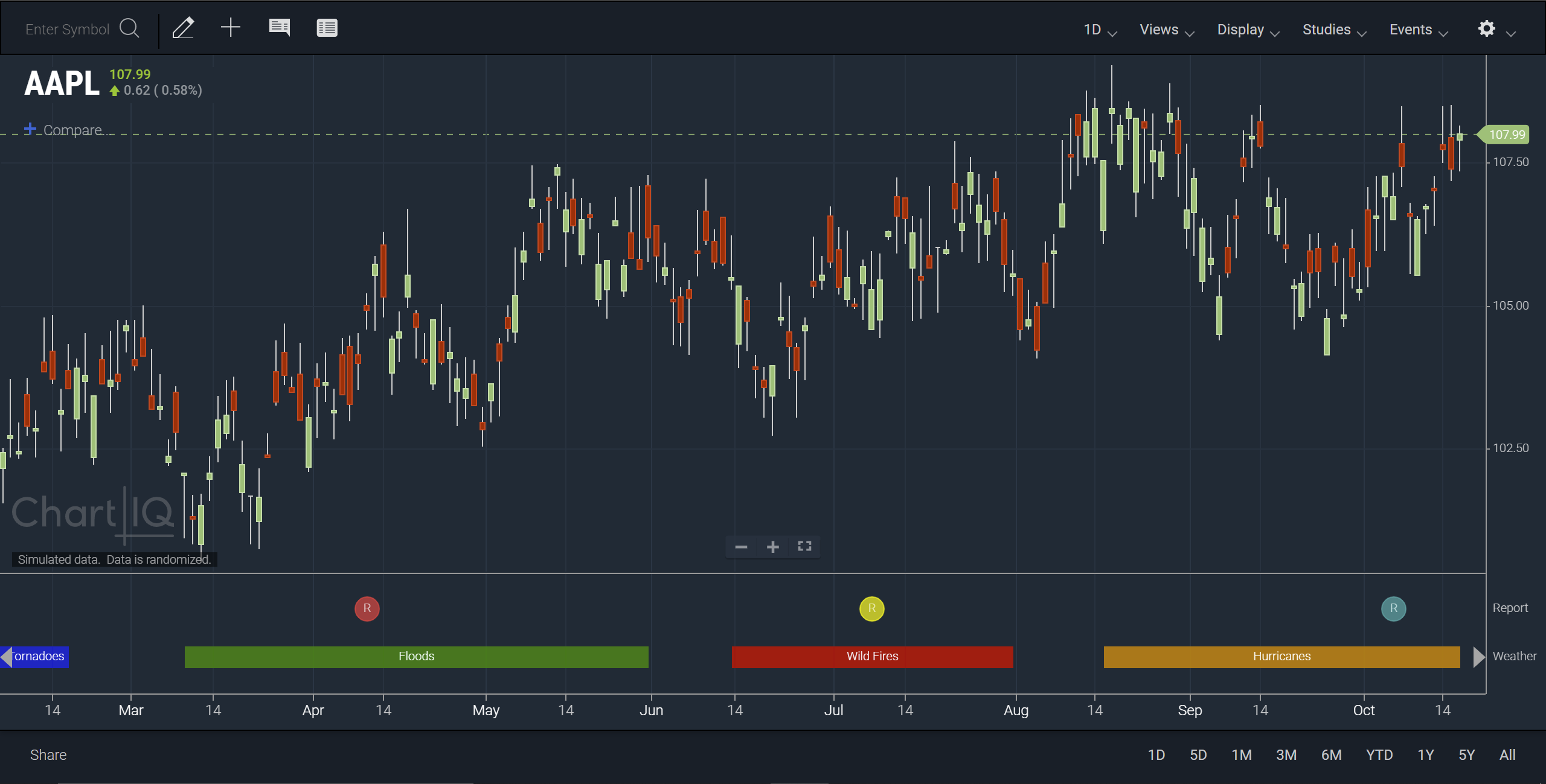Click the full screen home icon
The image size is (1546, 784).
point(804,546)
